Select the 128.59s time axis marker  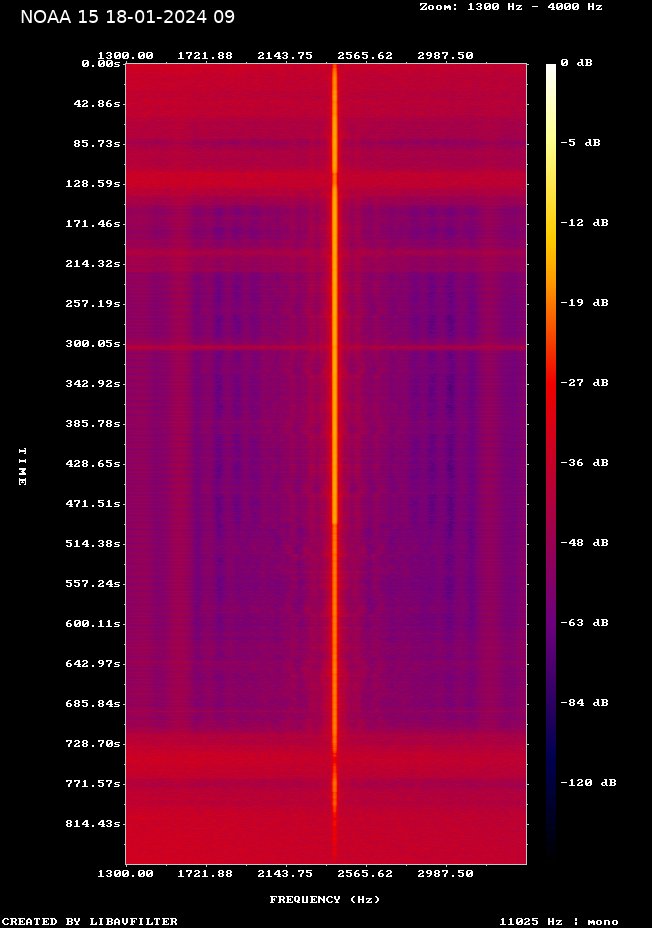tap(93, 184)
